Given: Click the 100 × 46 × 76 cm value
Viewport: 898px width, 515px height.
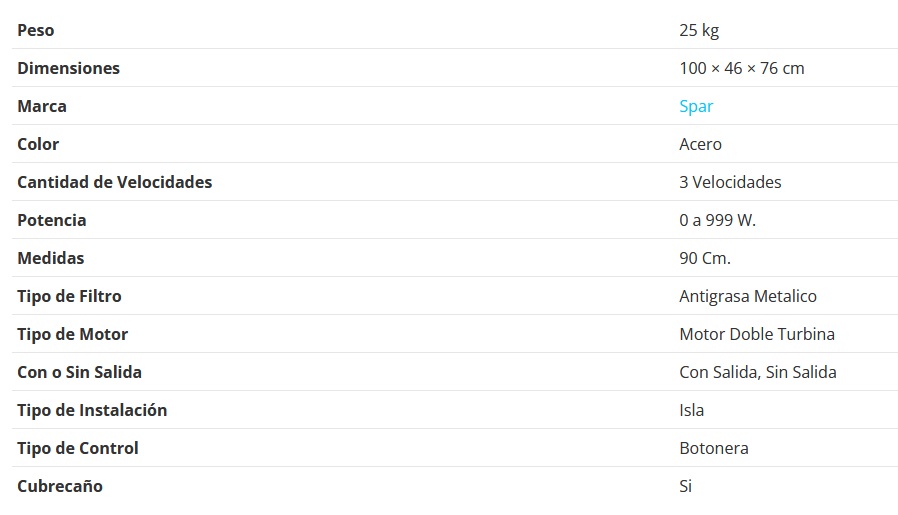Looking at the screenshot, I should (741, 68).
